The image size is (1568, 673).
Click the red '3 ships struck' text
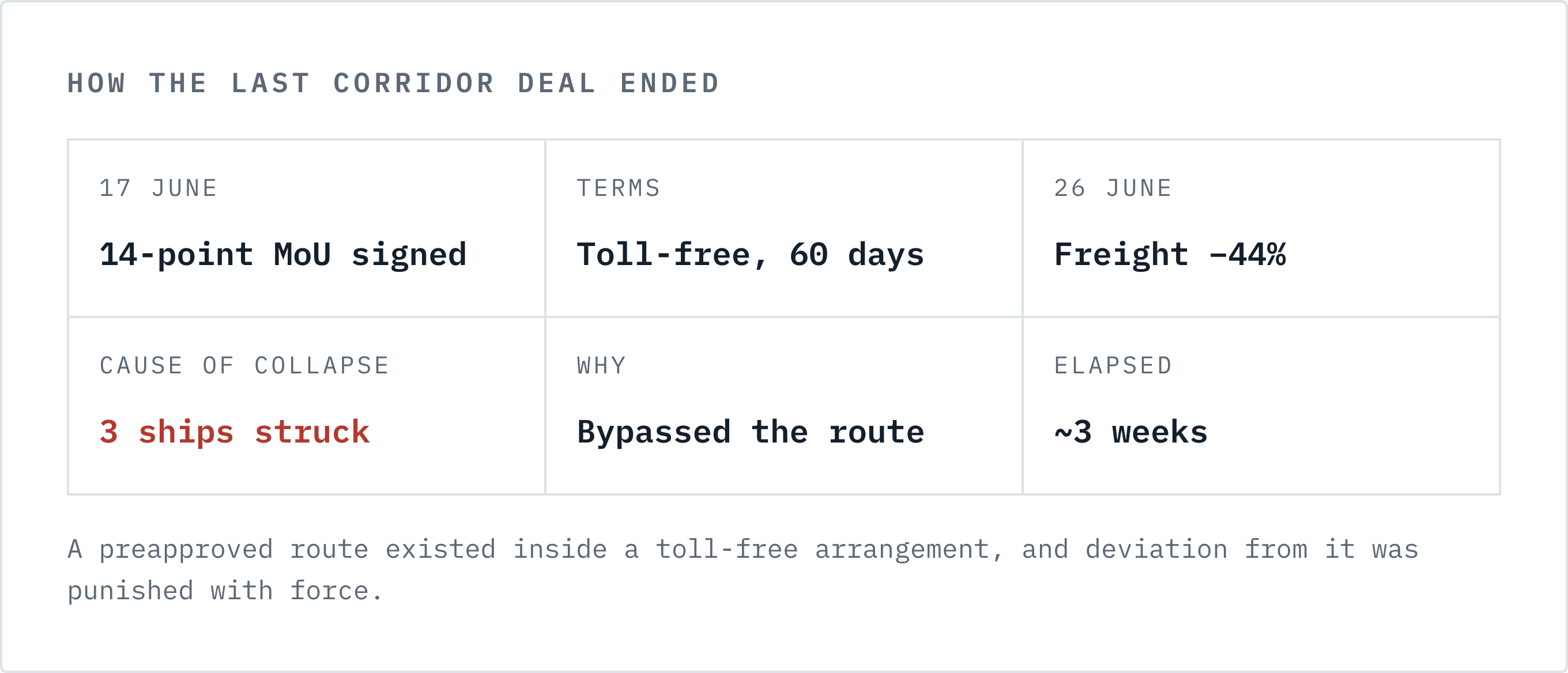(x=235, y=432)
